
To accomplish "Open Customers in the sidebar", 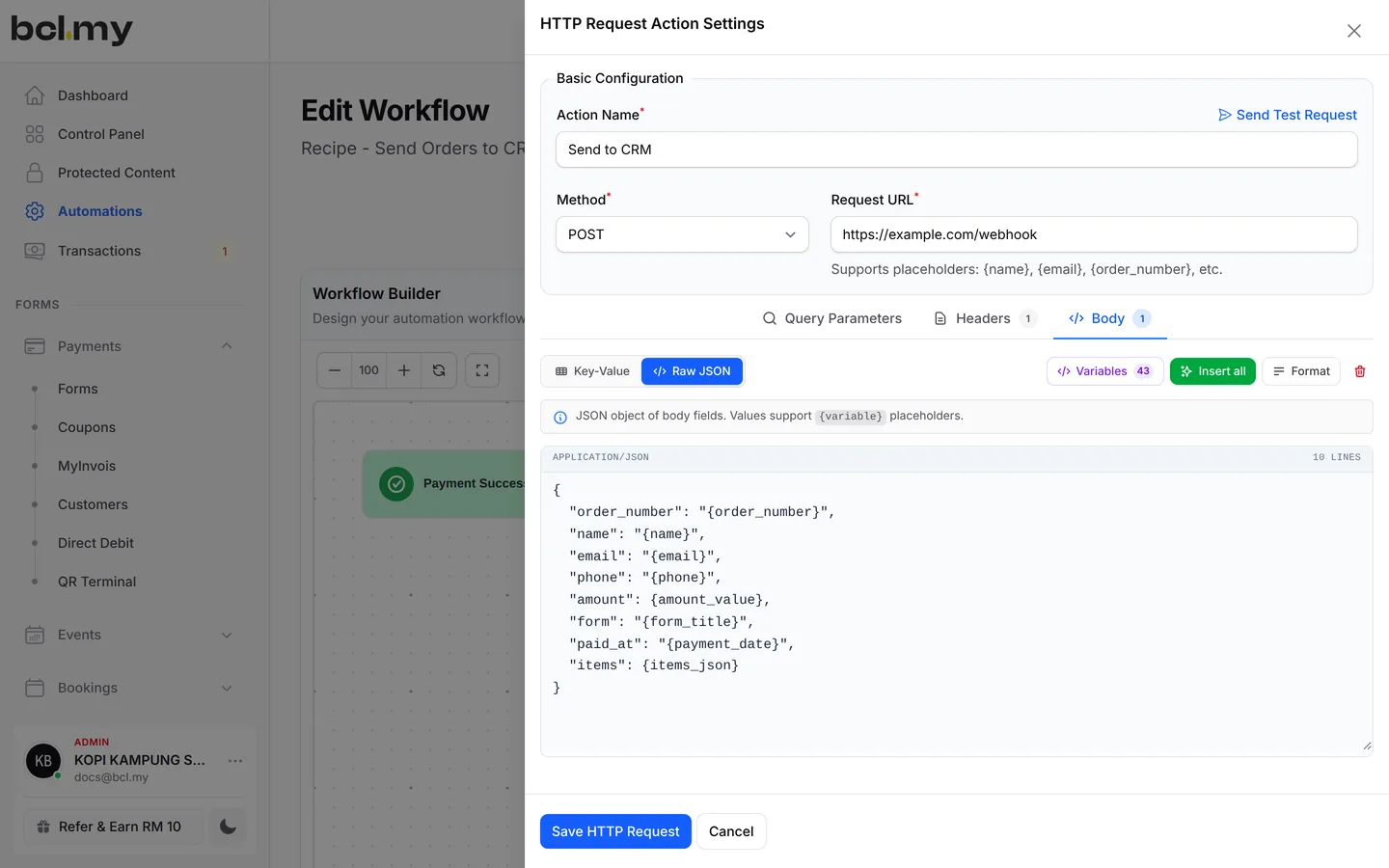I will (93, 504).
